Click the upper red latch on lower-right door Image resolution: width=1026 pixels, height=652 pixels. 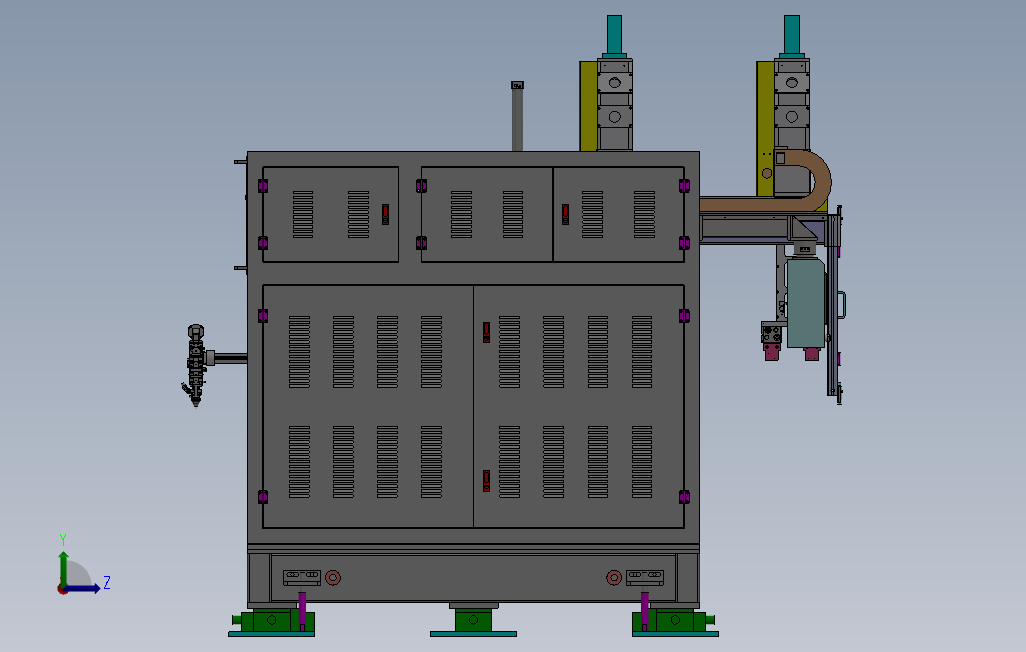pos(486,332)
